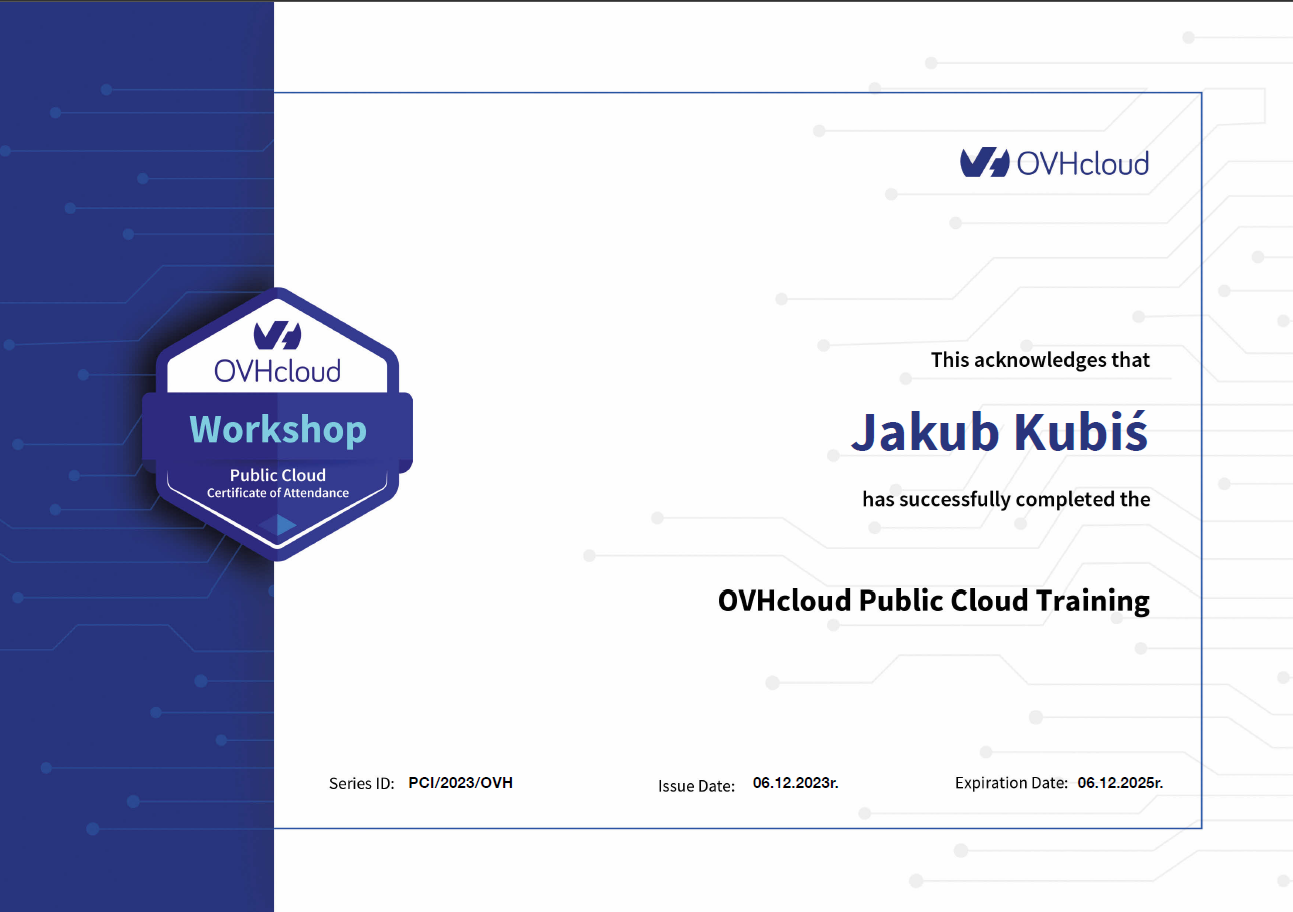The width and height of the screenshot is (1293, 912).
Task: Click Certificate of Attendance text on badge
Action: click(278, 493)
